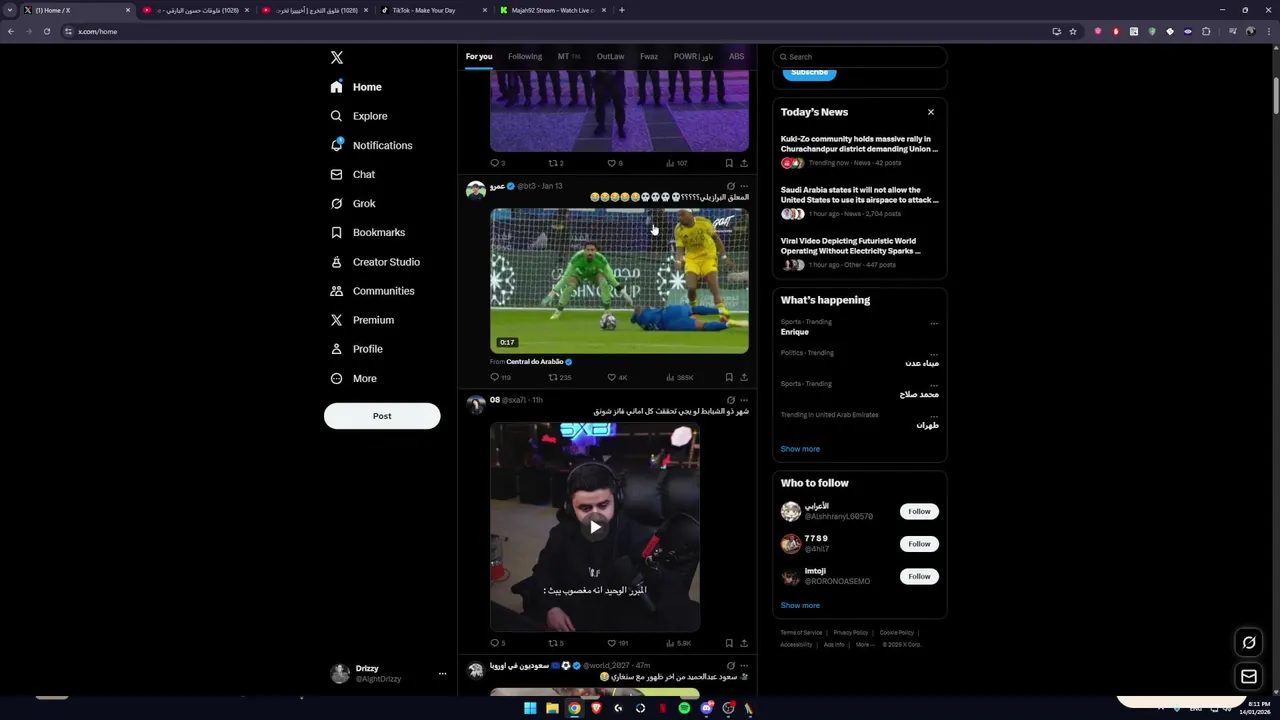Open Explore in the left sidebar
Image resolution: width=1280 pixels, height=720 pixels.
[x=359, y=116]
